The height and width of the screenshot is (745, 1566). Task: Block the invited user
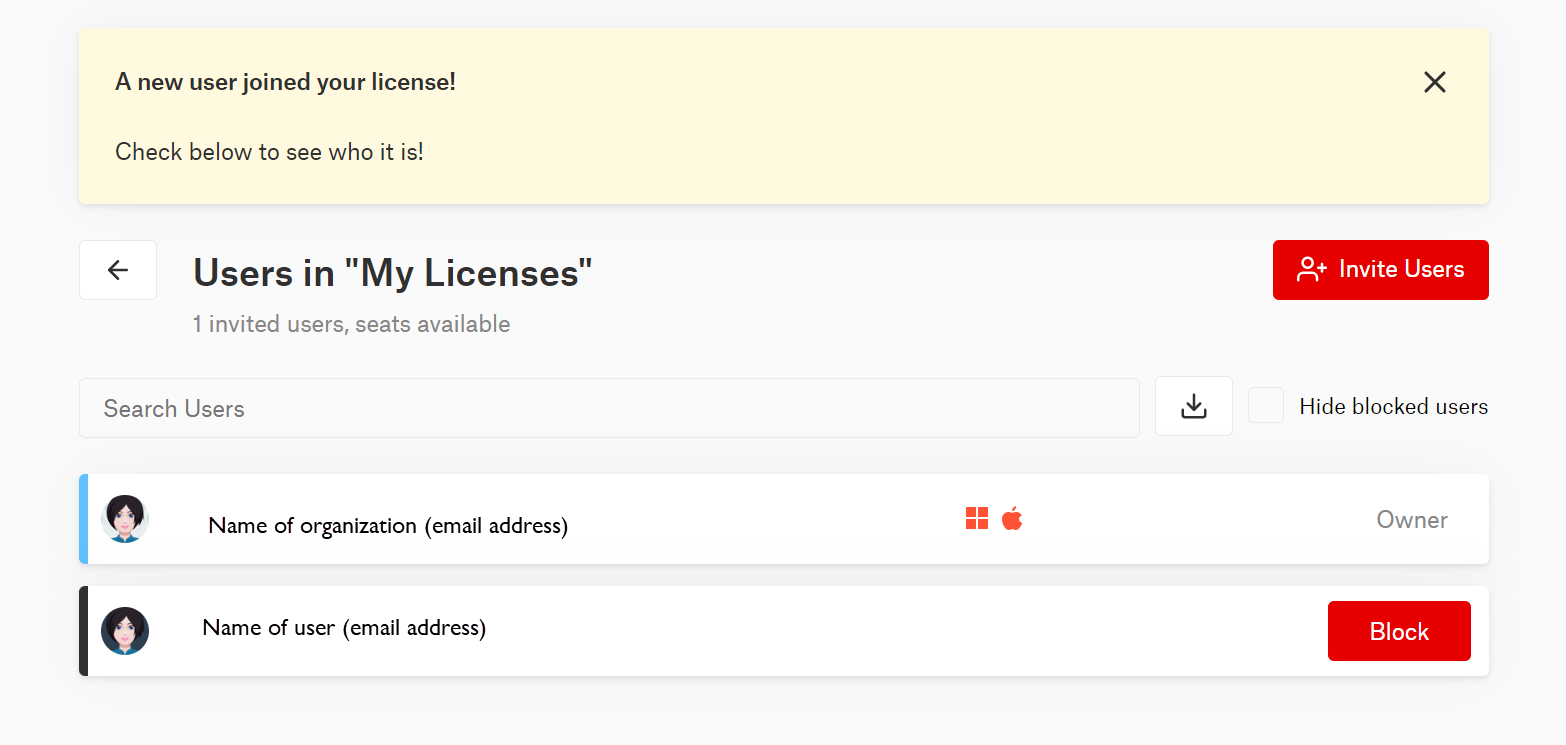tap(1398, 631)
